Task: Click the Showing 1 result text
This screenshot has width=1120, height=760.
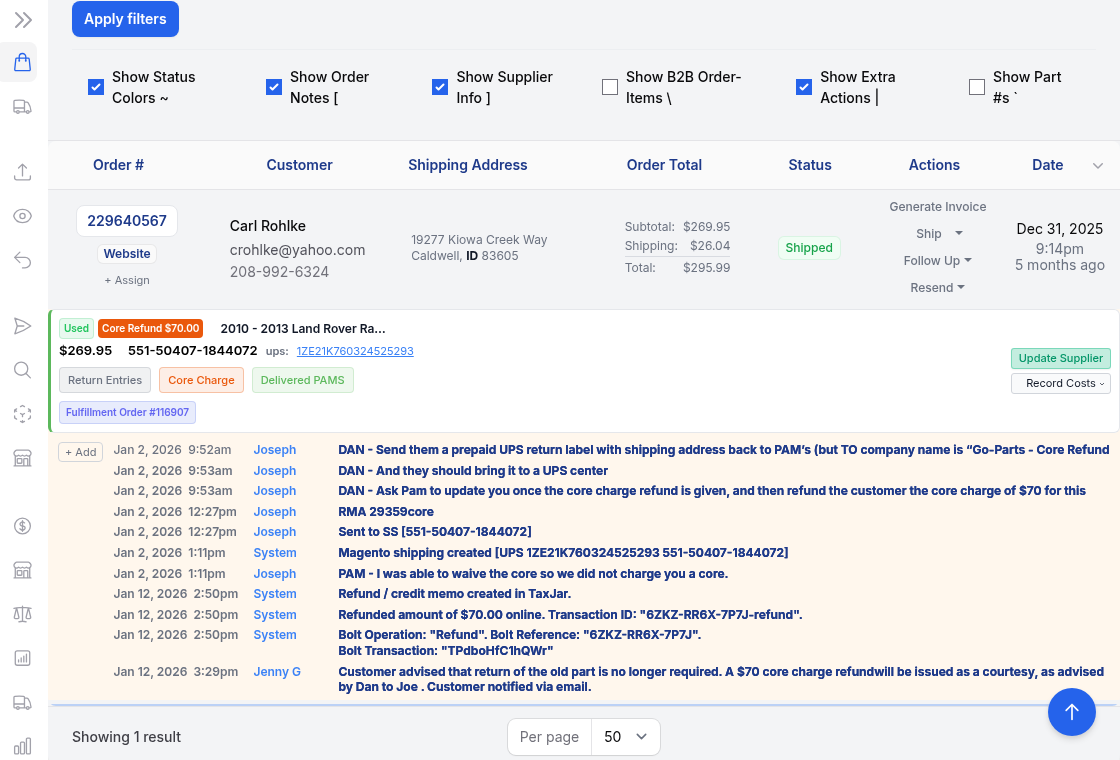Action: tap(126, 737)
